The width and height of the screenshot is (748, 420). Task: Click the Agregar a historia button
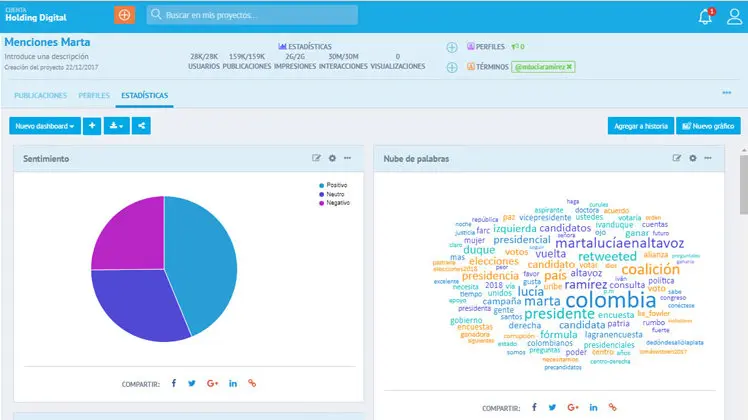click(640, 126)
